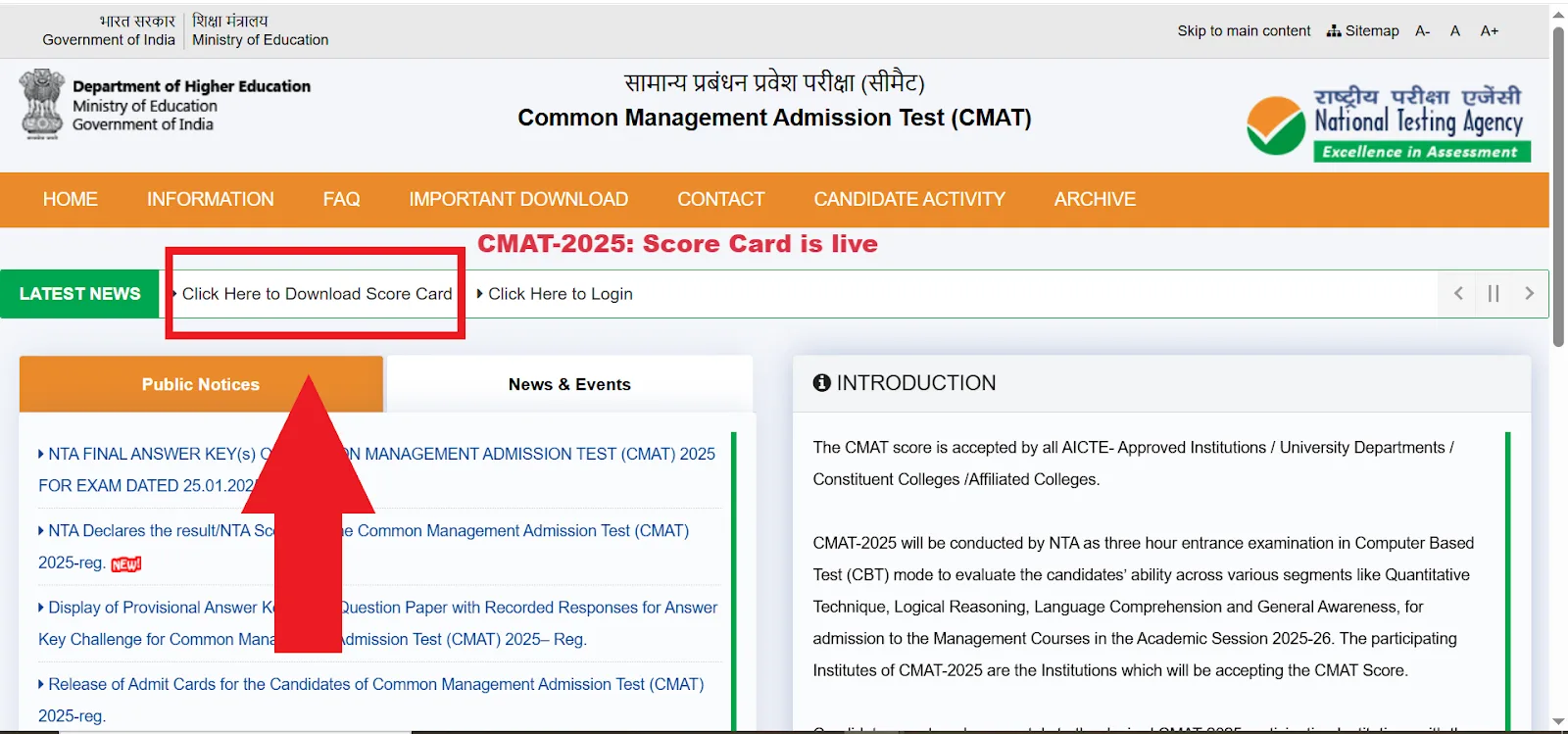Open IMPORTANT DOWNLOAD menu
Screen dimensions: 1568x734
coord(518,199)
